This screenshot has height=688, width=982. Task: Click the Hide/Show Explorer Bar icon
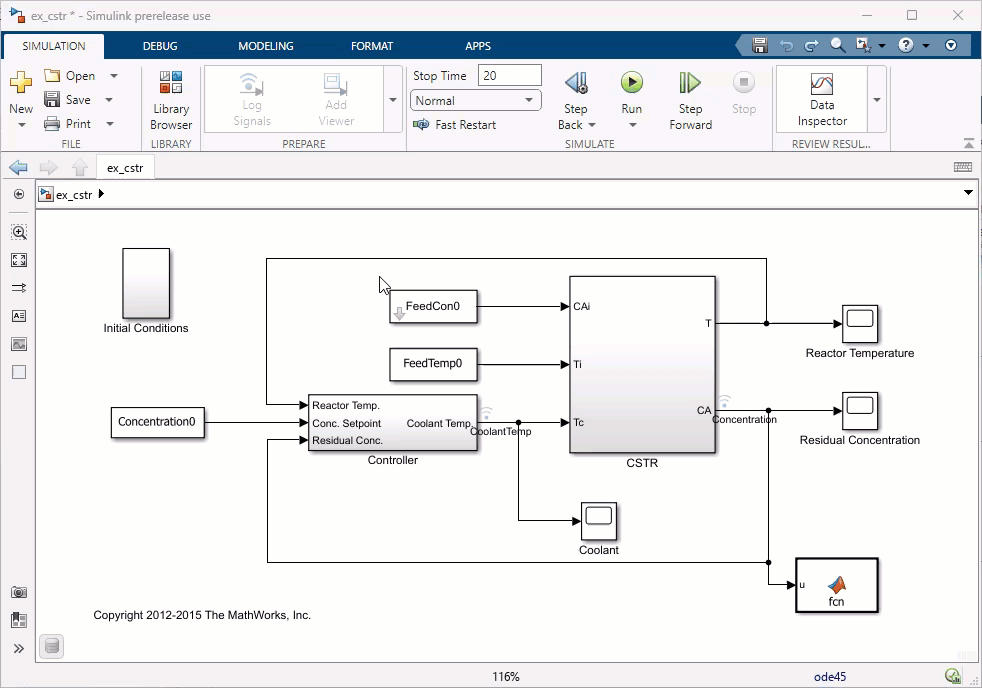tap(19, 195)
